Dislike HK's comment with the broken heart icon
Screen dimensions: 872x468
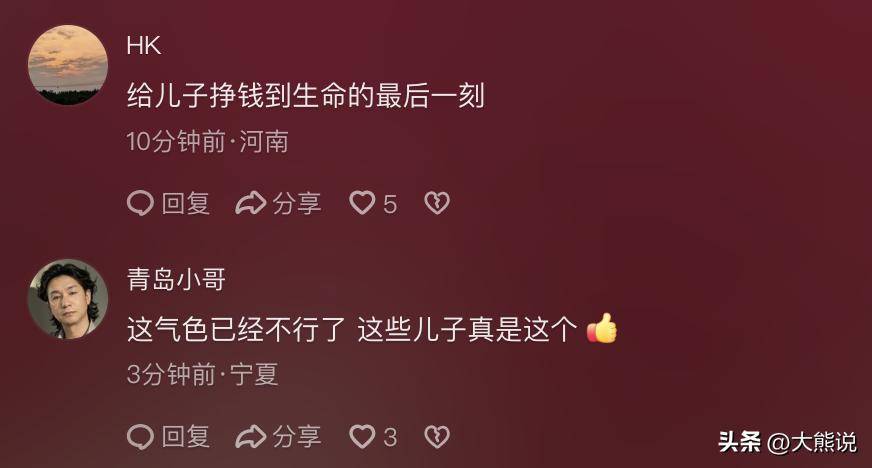point(437,203)
